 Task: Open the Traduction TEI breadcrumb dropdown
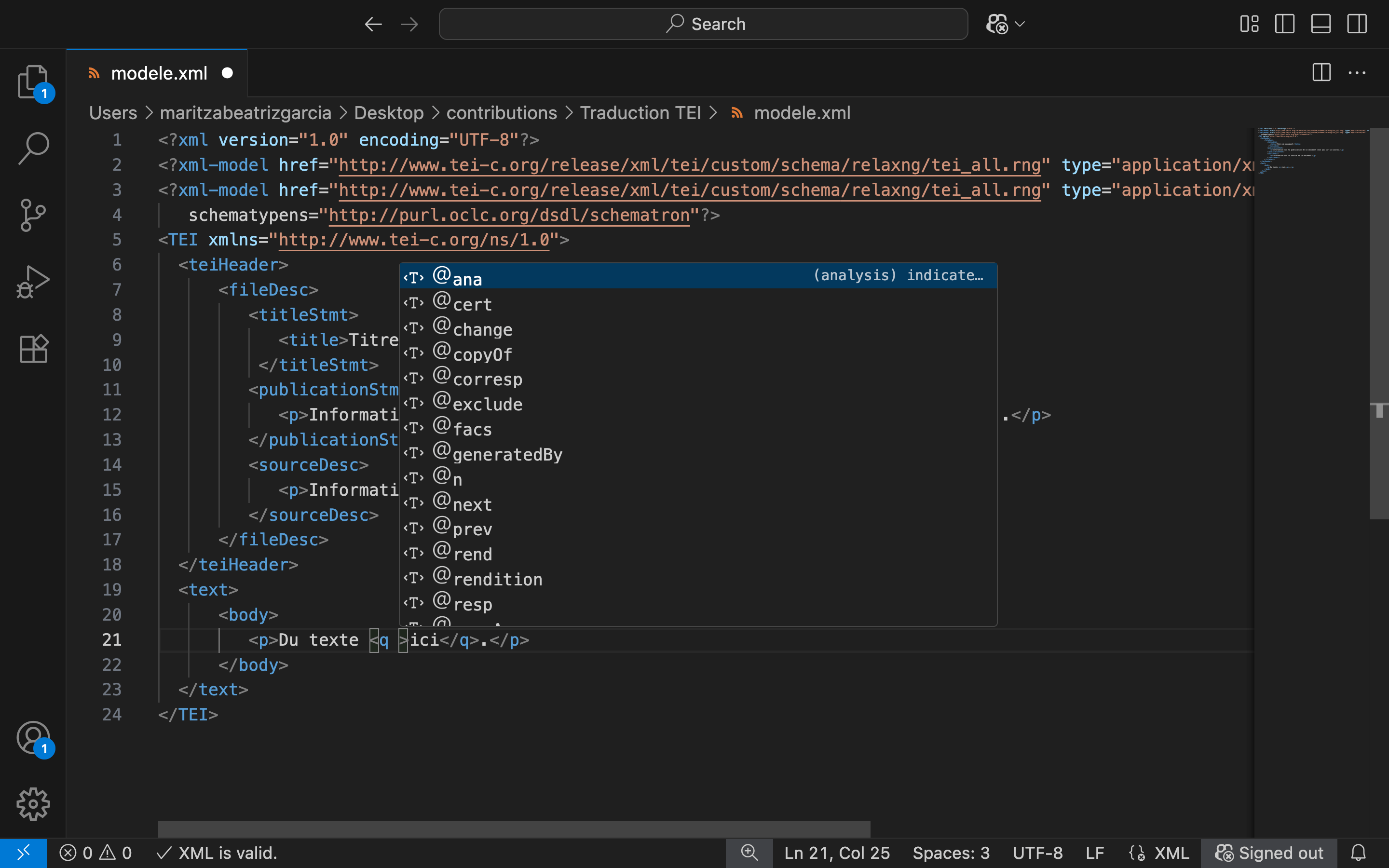(x=642, y=112)
